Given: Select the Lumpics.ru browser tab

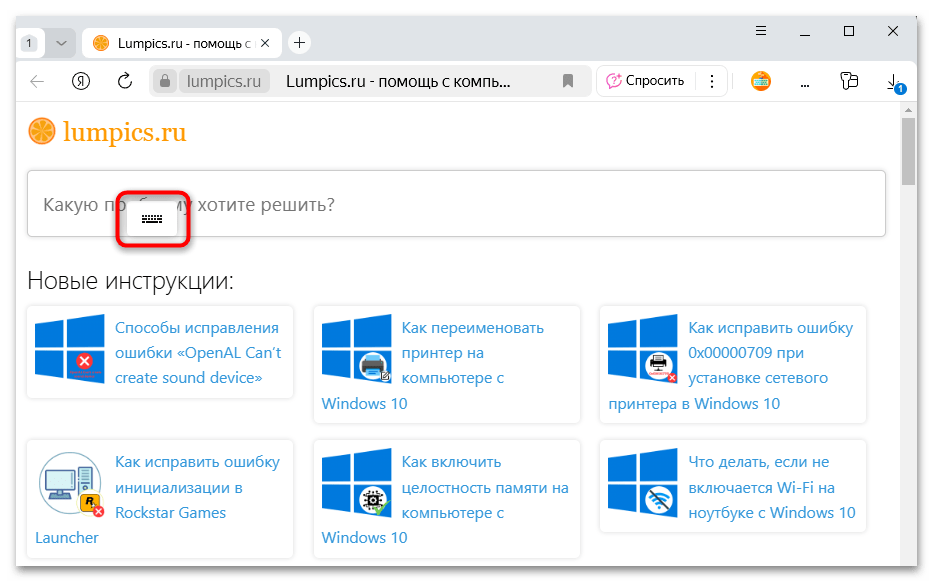Looking at the screenshot, I should (x=181, y=43).
